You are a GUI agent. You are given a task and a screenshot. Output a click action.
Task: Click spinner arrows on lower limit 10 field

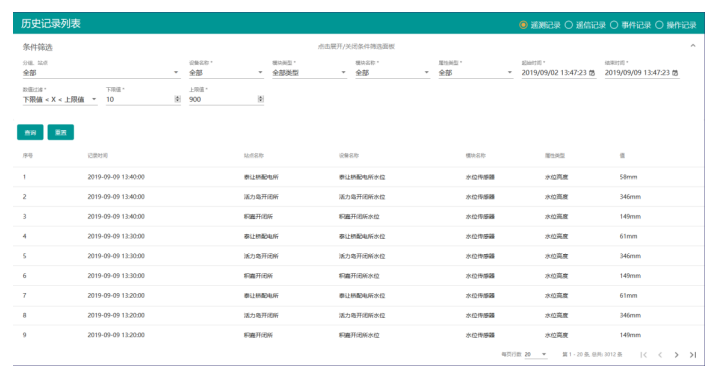pos(177,99)
